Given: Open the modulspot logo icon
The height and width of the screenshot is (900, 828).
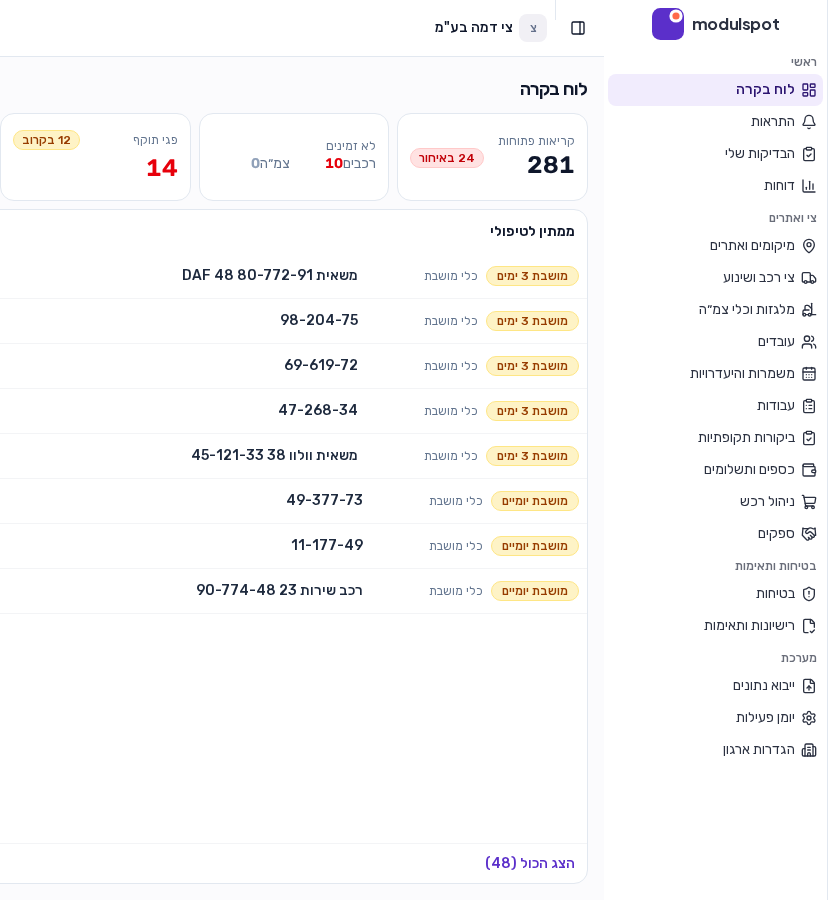Looking at the screenshot, I should [667, 24].
